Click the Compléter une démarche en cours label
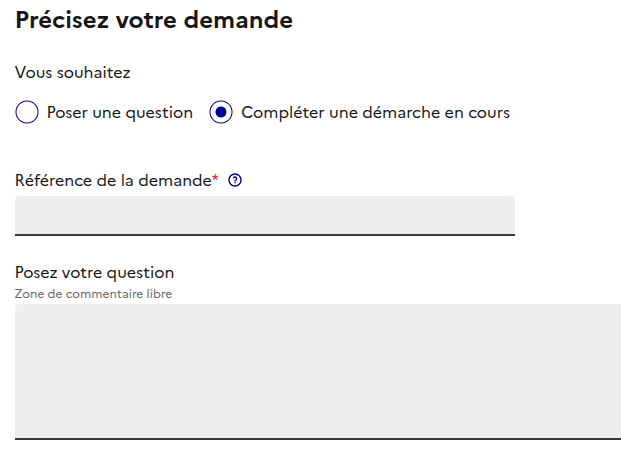The width and height of the screenshot is (621, 453). [375, 113]
